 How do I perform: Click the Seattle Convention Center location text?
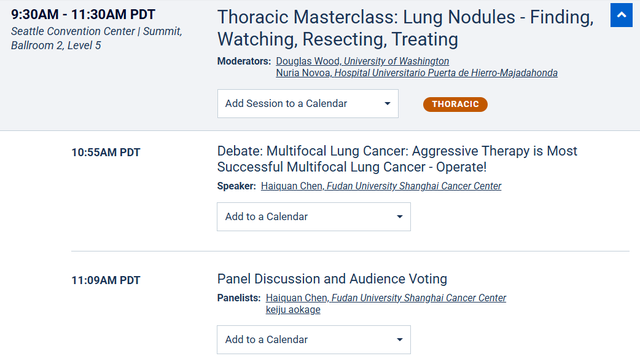click(x=96, y=38)
